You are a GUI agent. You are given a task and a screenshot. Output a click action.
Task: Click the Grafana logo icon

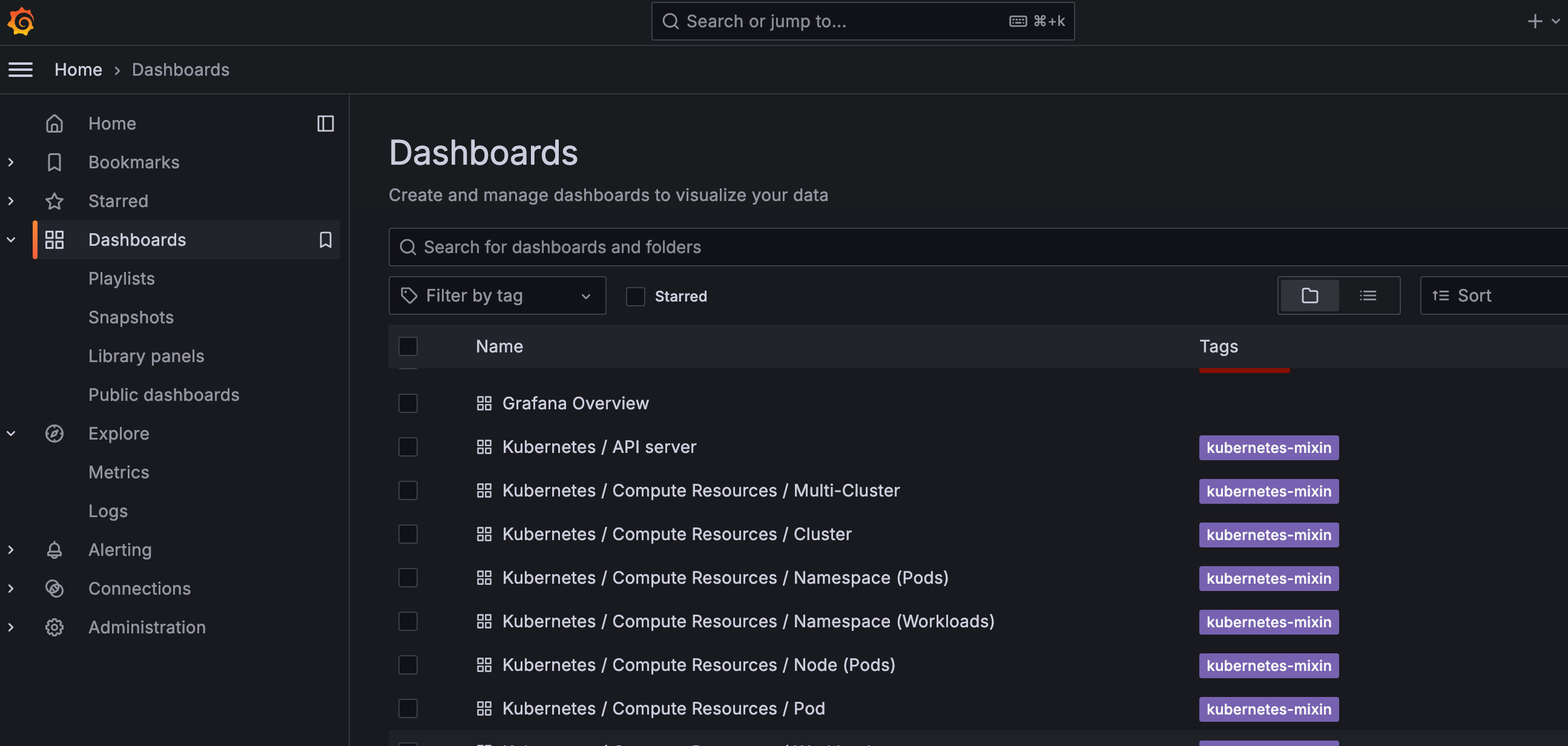(x=21, y=21)
